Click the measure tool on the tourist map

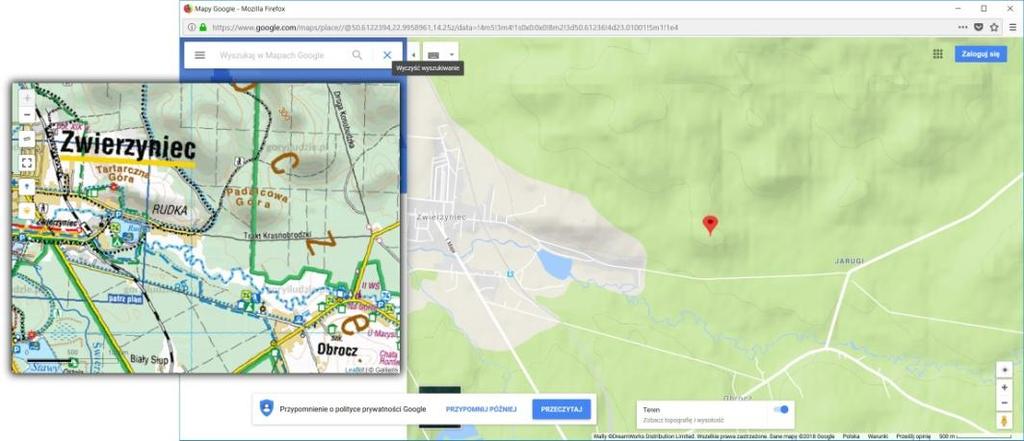pyautogui.click(x=27, y=139)
